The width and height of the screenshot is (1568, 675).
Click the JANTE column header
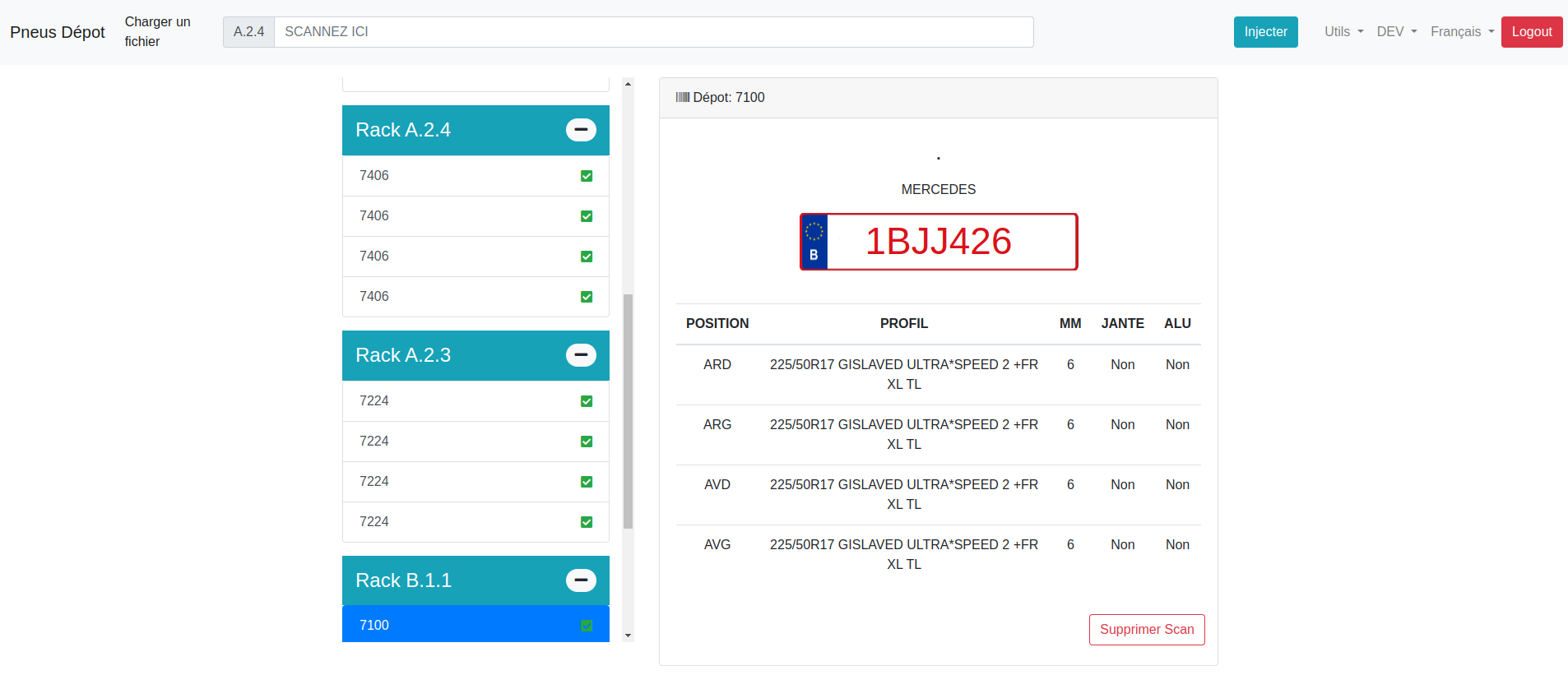coord(1123,324)
